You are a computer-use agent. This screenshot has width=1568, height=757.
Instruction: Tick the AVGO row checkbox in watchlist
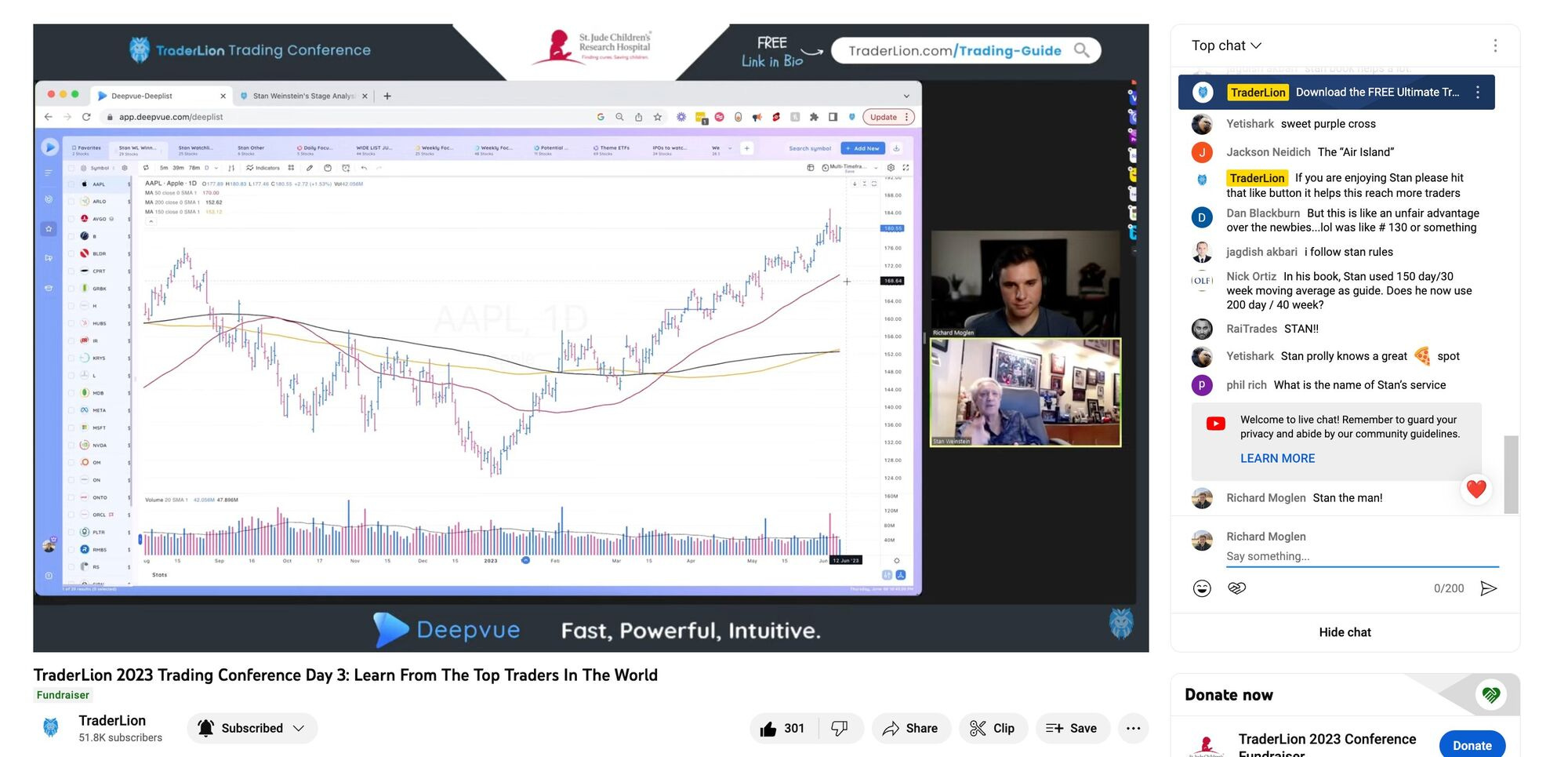(x=71, y=219)
